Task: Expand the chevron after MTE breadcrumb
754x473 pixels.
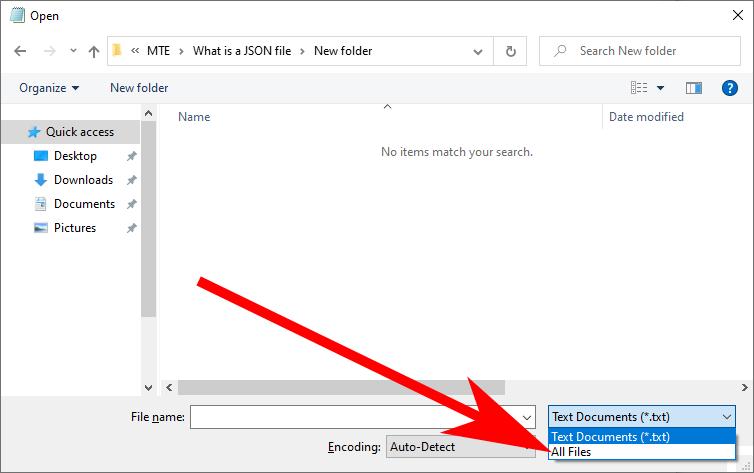Action: [x=181, y=51]
